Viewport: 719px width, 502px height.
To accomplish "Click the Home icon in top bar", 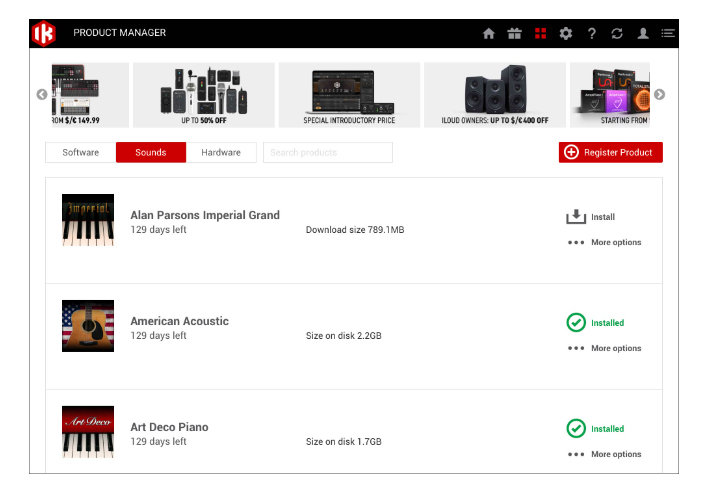I will pos(489,34).
